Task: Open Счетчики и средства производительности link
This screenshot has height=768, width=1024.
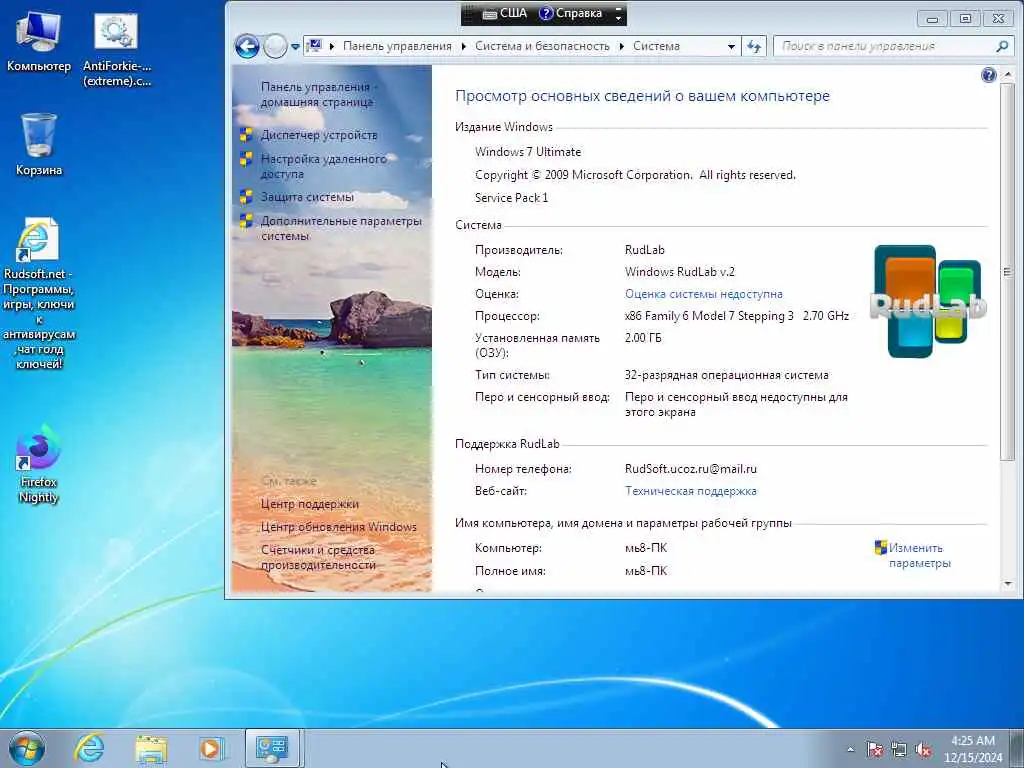Action: pos(318,558)
